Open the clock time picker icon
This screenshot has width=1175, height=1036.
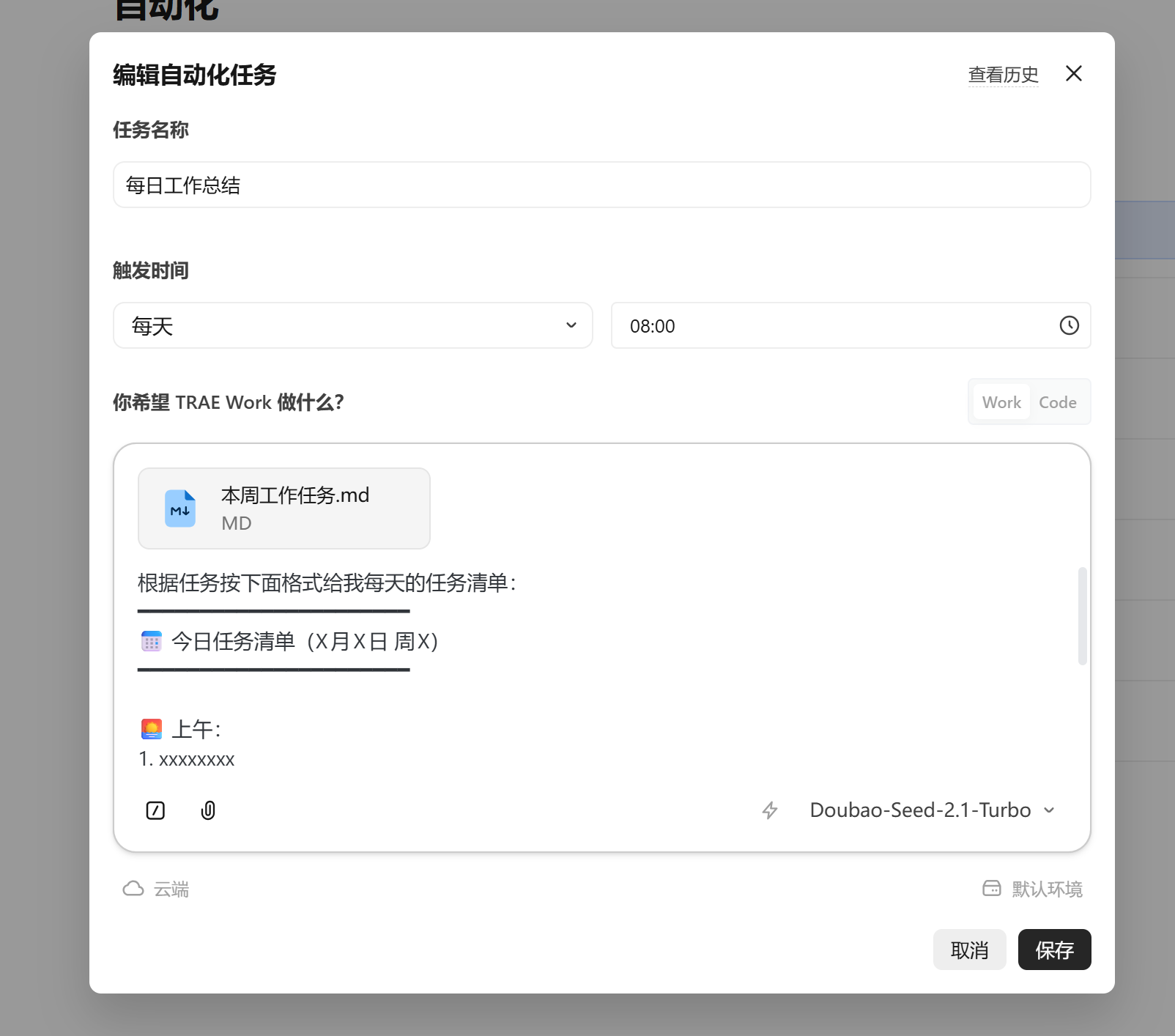tap(1069, 325)
